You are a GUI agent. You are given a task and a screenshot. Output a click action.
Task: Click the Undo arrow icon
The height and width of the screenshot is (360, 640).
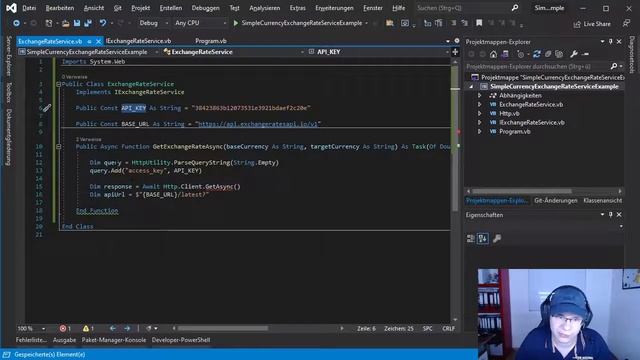[102, 23]
